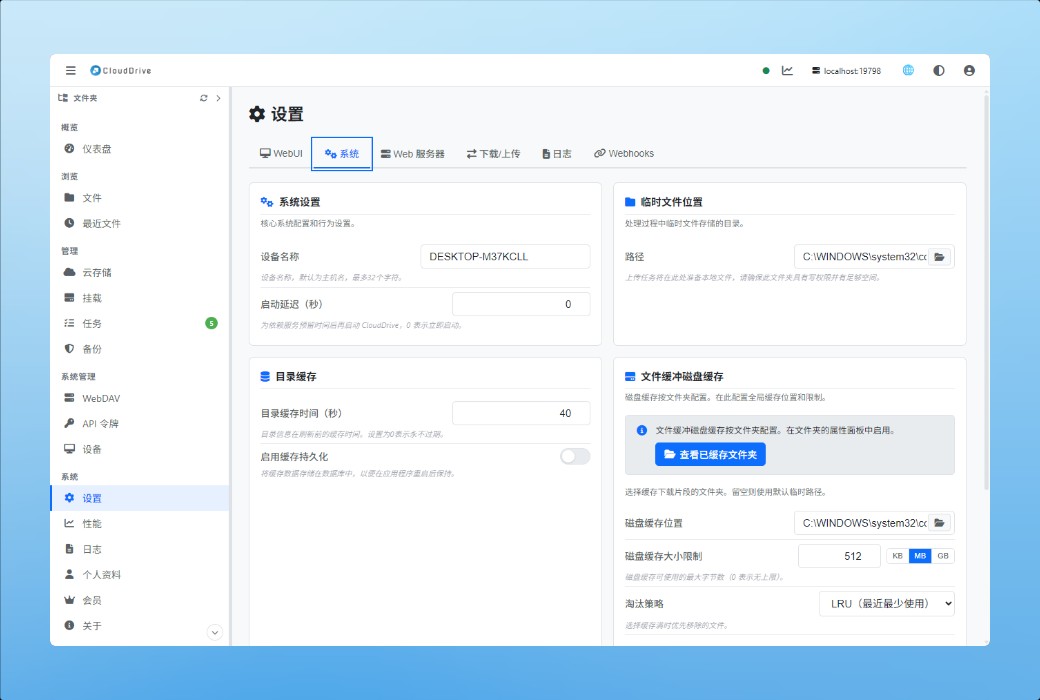The image size is (1040, 700).
Task: Open 设备 devices page
Action: pyautogui.click(x=140, y=449)
